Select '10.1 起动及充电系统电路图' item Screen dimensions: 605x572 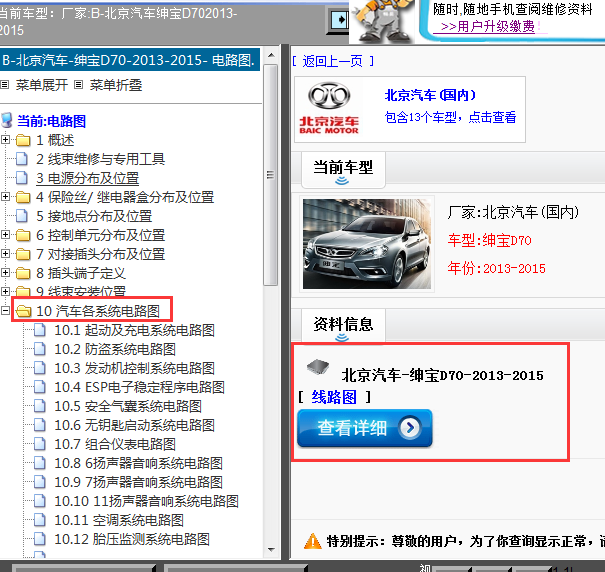pos(134,330)
